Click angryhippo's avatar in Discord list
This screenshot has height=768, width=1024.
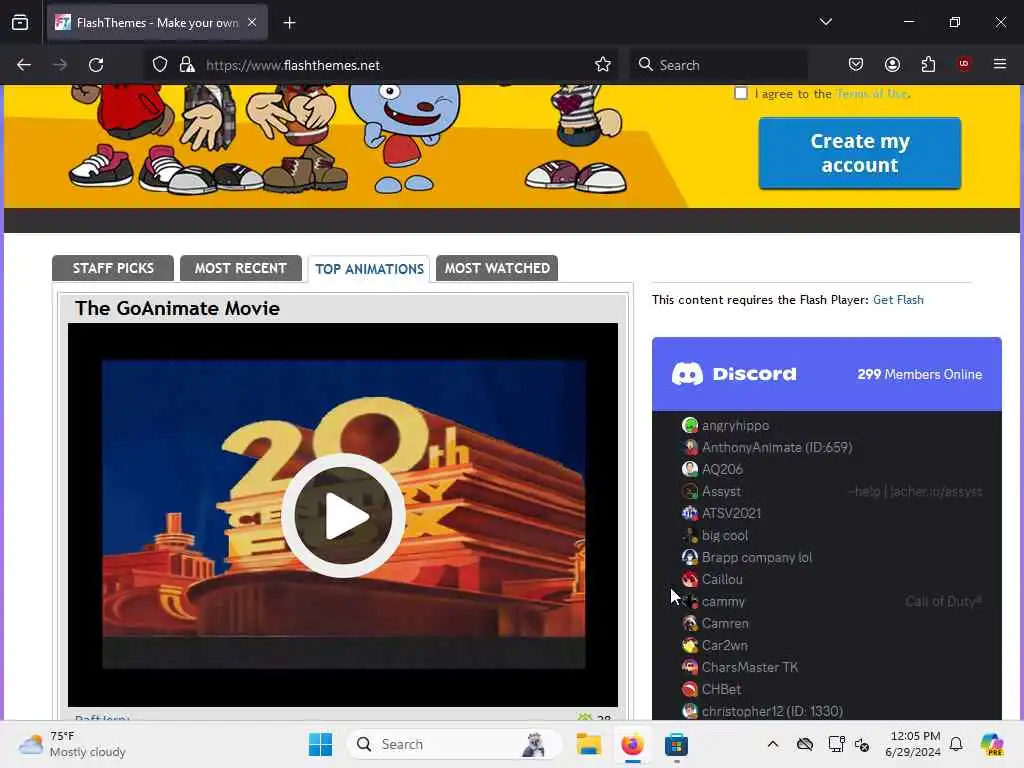pos(690,425)
